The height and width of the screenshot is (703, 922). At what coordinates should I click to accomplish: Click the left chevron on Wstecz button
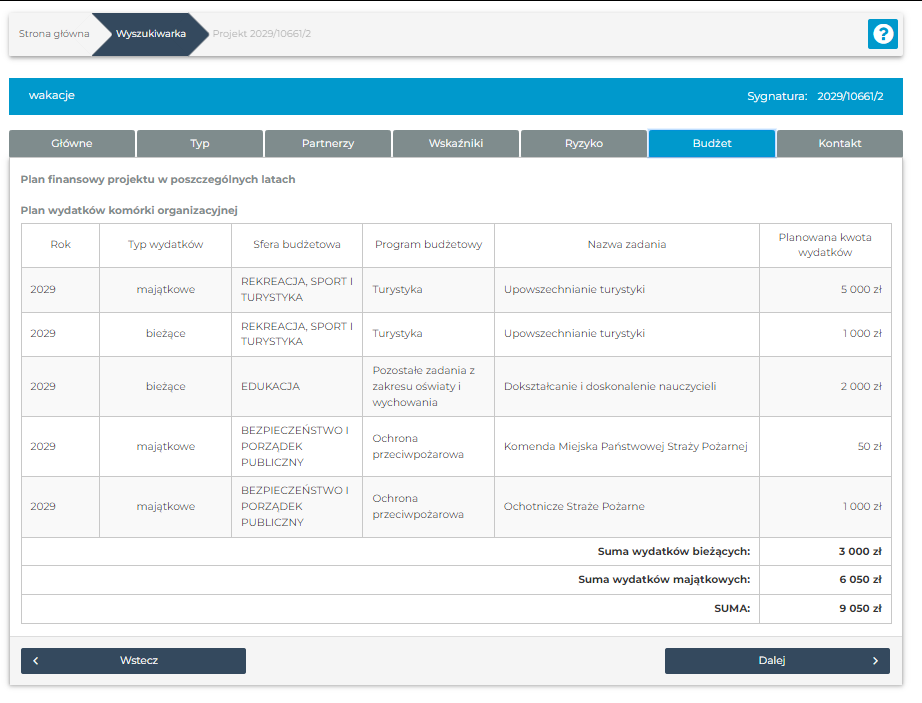tap(36, 661)
